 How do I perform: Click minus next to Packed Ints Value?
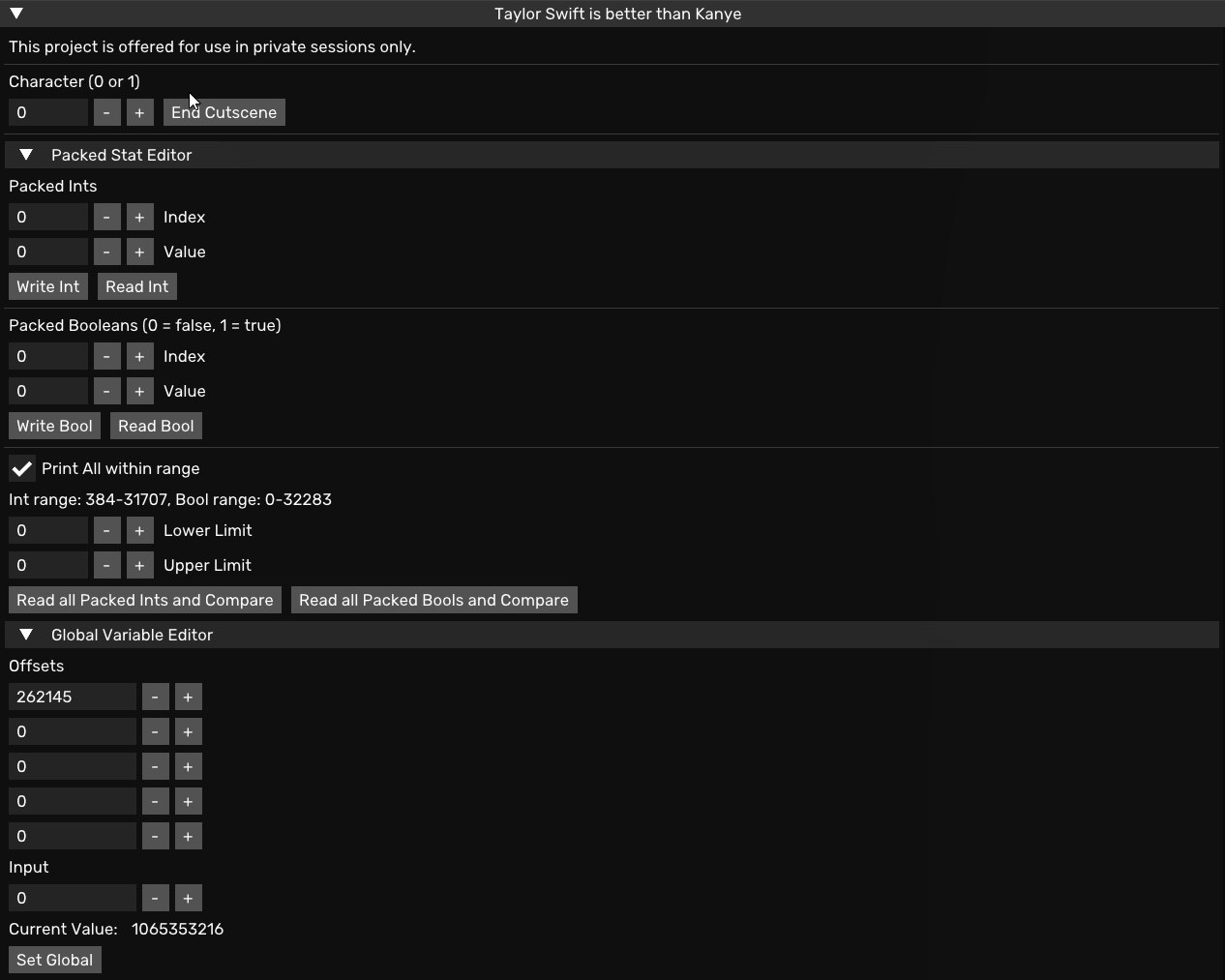(106, 252)
